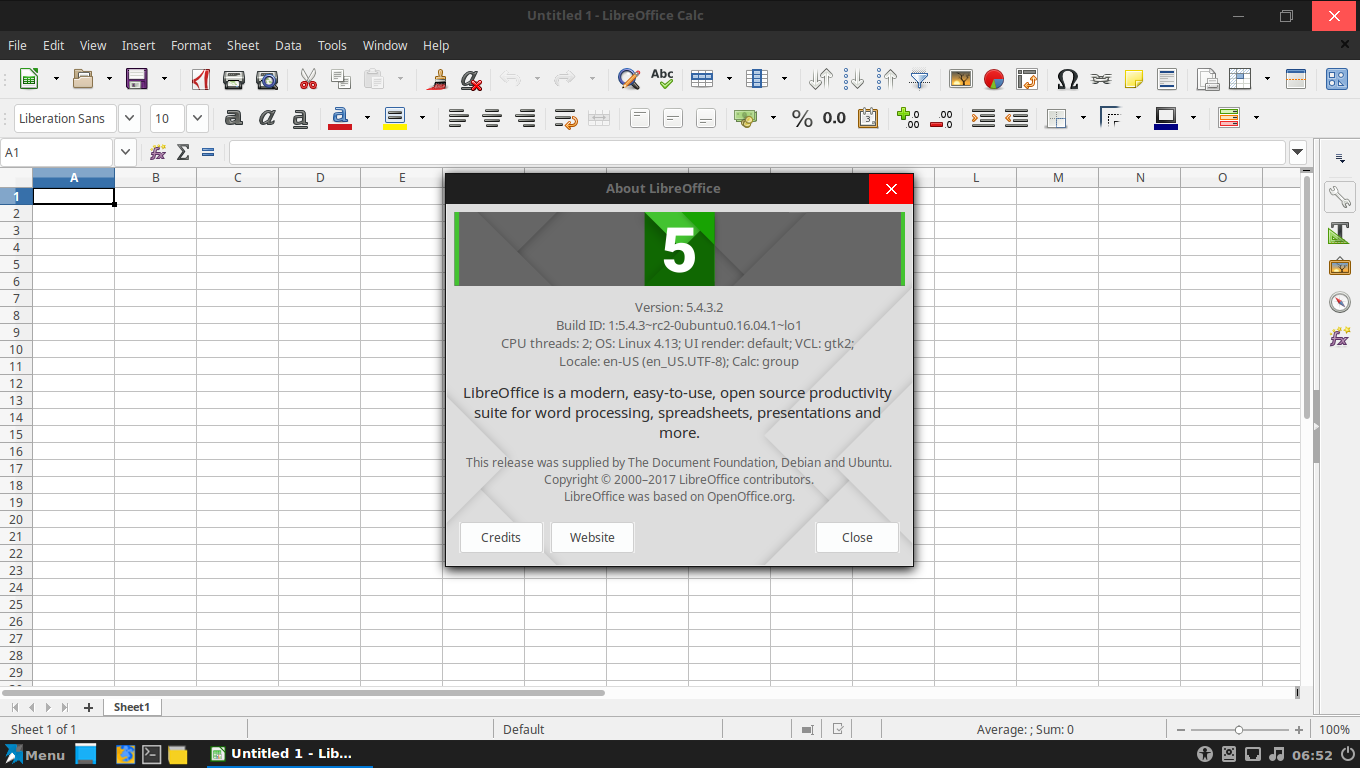Open the Tools menu
This screenshot has height=768, width=1360.
[x=332, y=45]
